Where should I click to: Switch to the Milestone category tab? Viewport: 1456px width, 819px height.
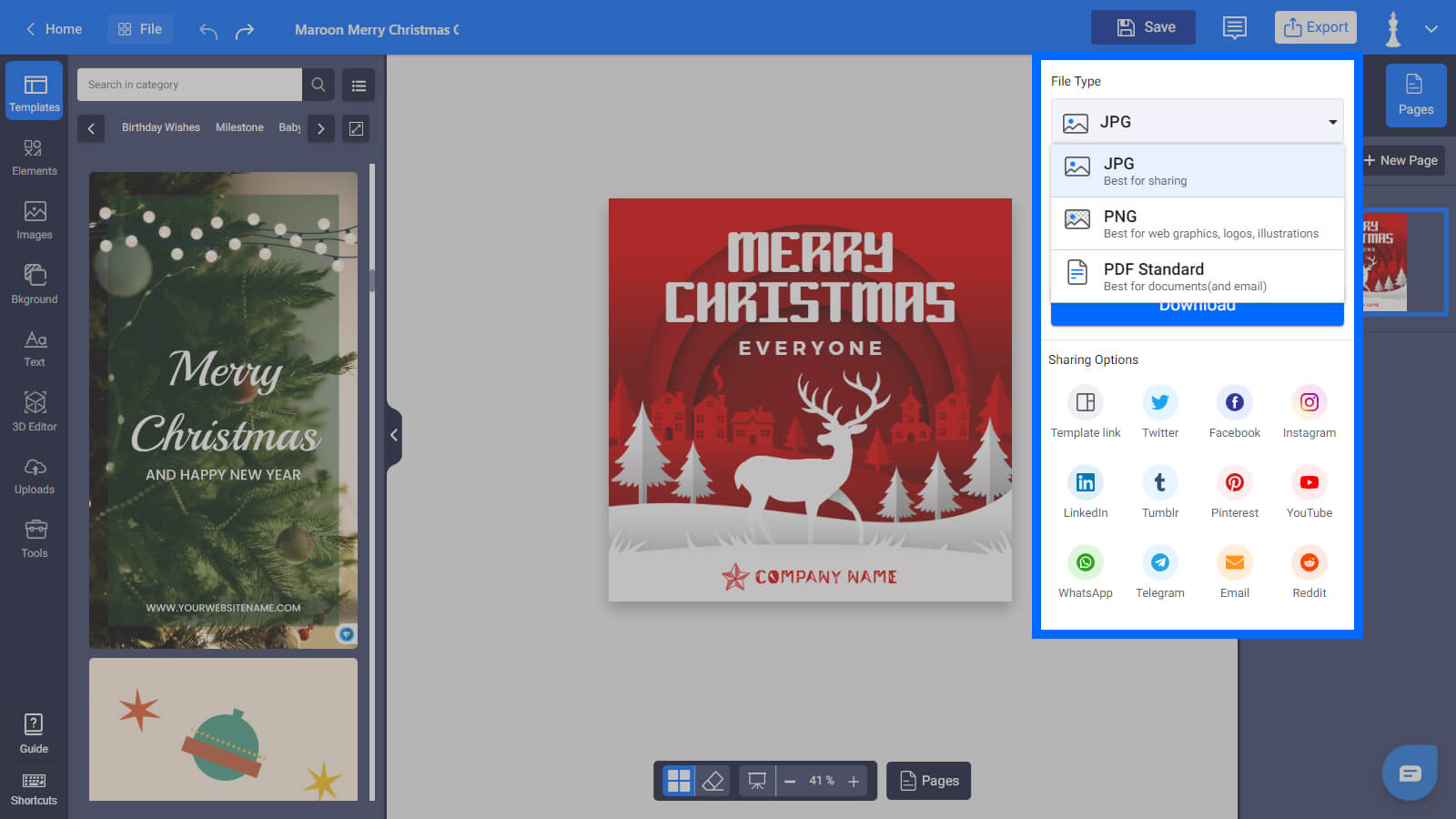(x=239, y=127)
